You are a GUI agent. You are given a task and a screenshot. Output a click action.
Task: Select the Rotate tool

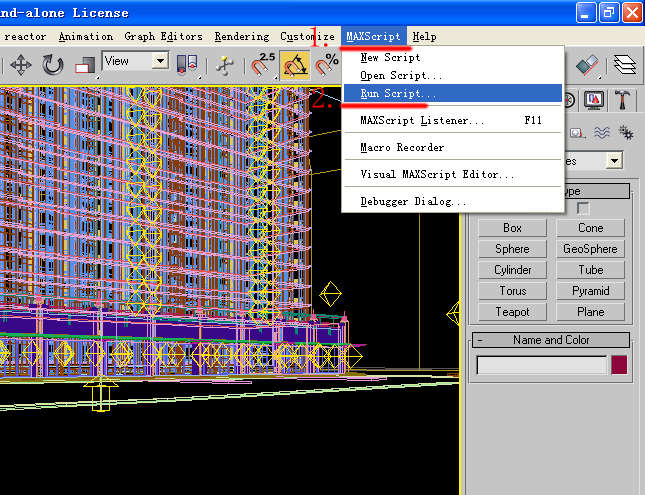click(52, 65)
